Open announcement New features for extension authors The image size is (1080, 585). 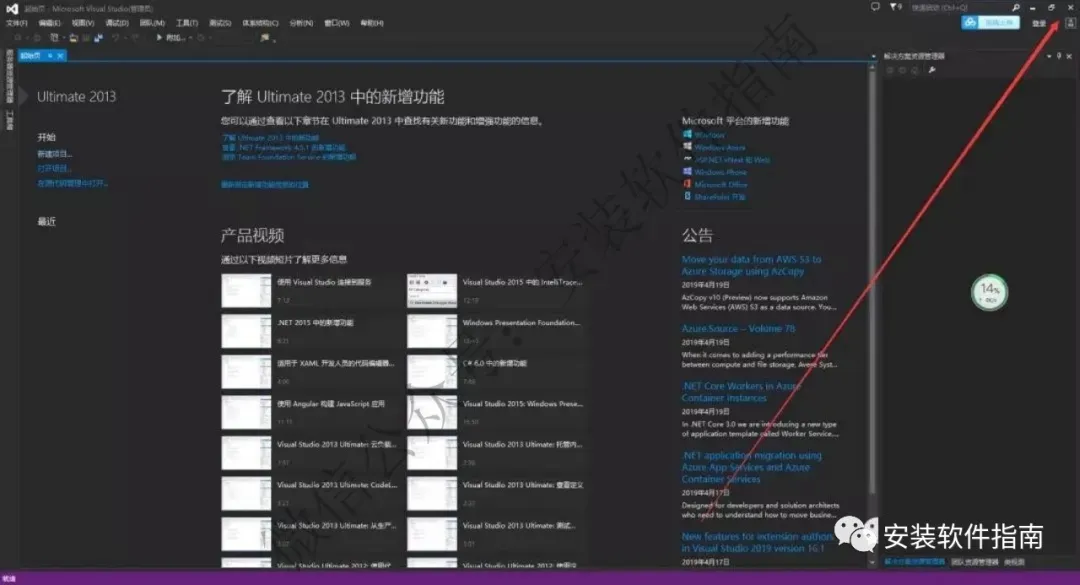click(x=757, y=542)
